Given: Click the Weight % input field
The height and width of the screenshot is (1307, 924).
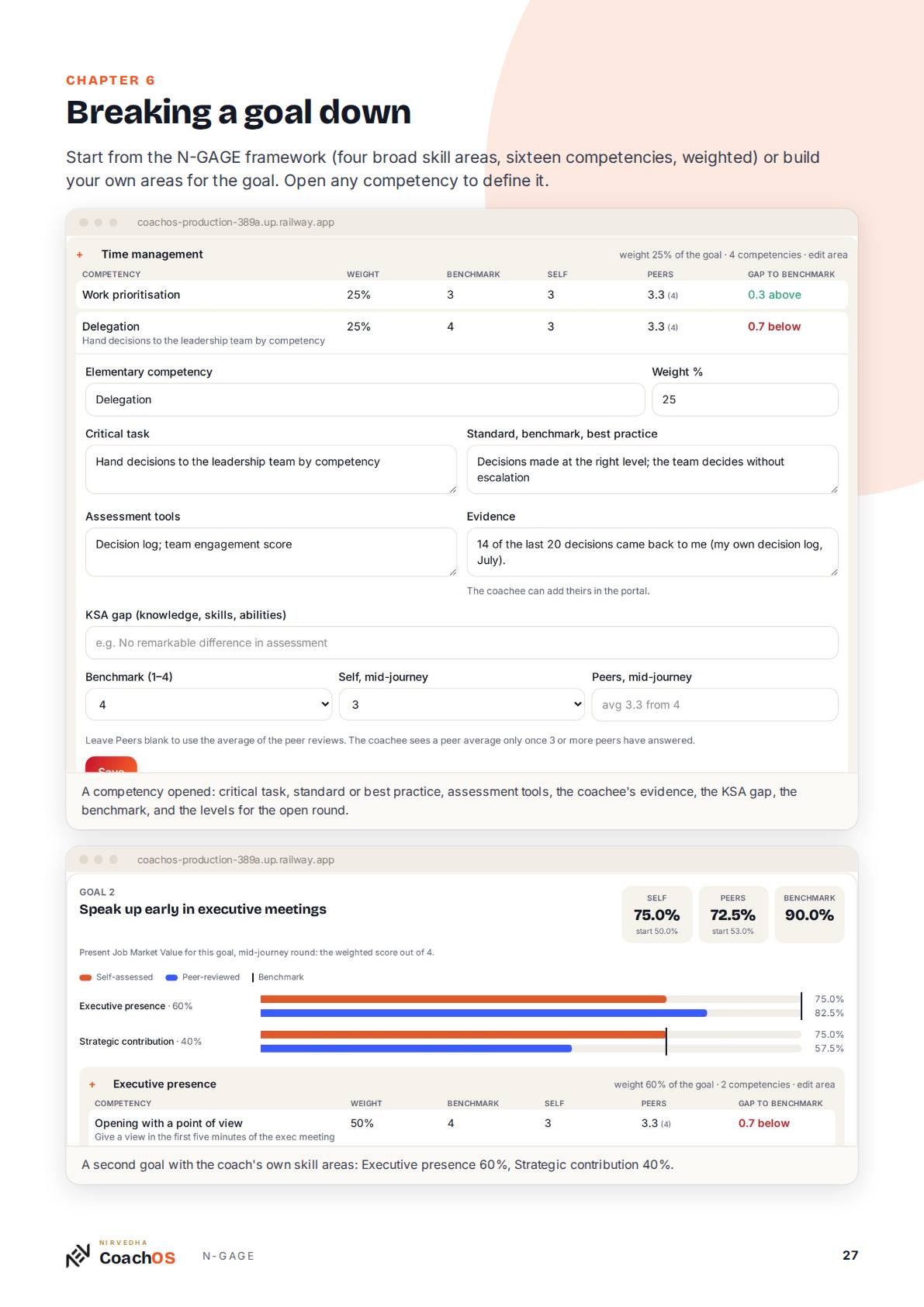Looking at the screenshot, I should click(745, 399).
